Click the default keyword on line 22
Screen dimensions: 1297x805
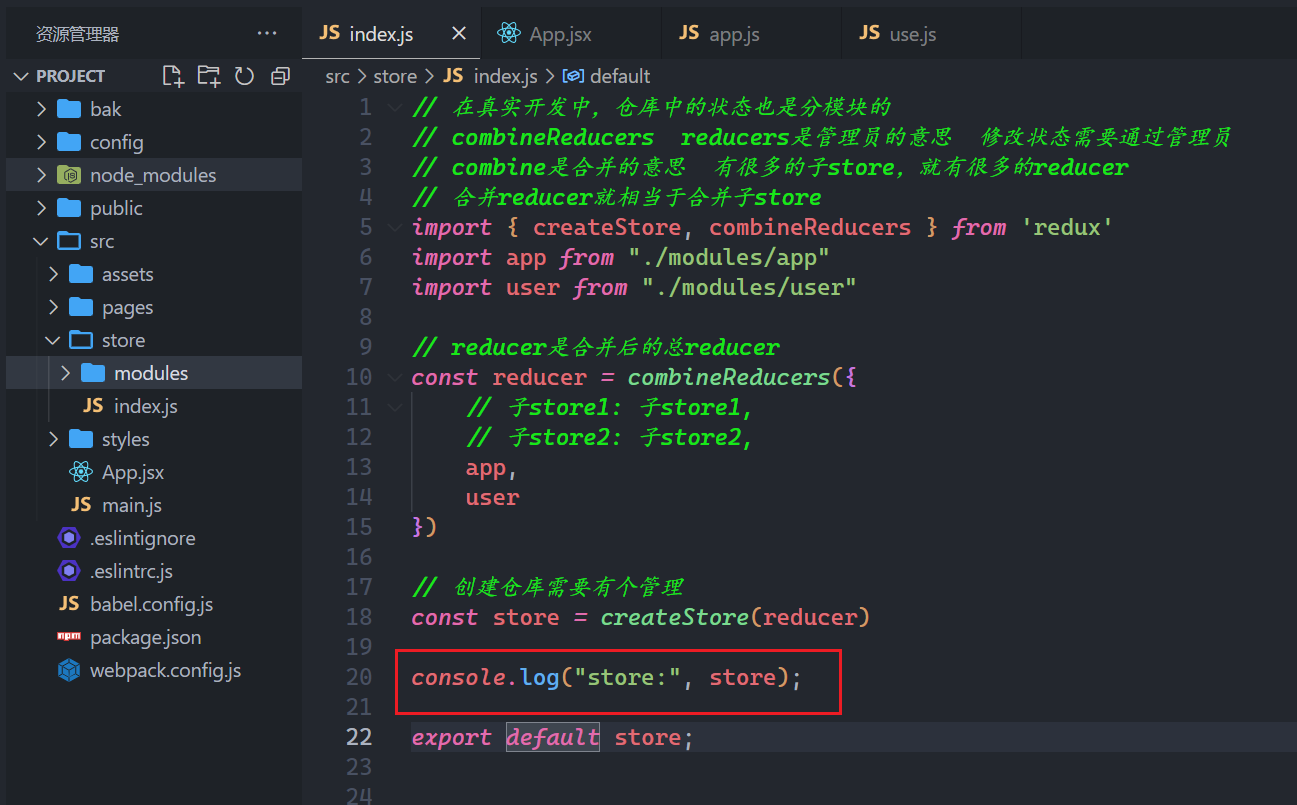point(553,737)
